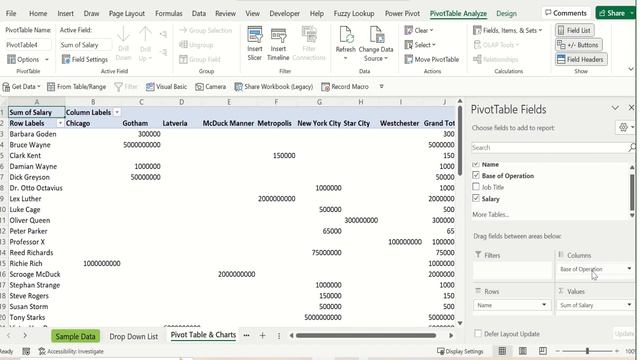Click the PivotTable Name input field
This screenshot has width=640, height=360.
[28, 44]
